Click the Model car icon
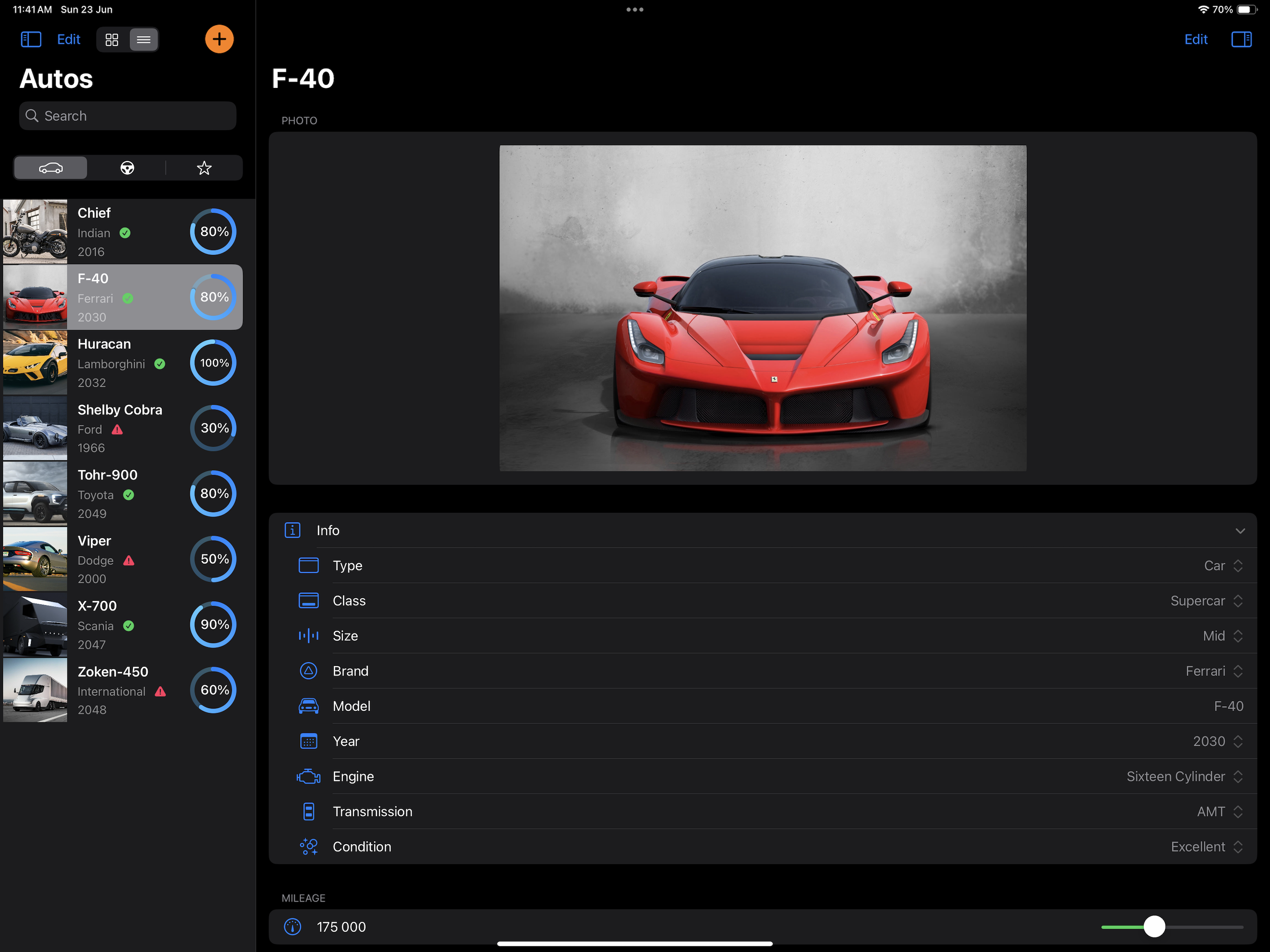This screenshot has width=1270, height=952. (308, 706)
